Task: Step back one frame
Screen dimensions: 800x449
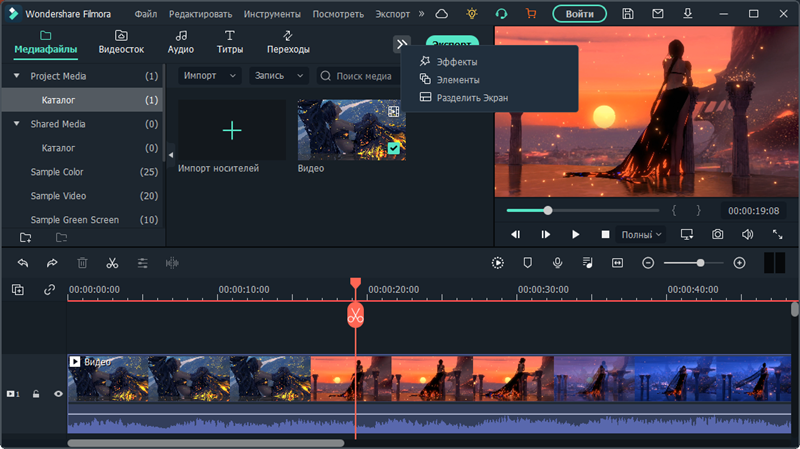Action: click(516, 234)
